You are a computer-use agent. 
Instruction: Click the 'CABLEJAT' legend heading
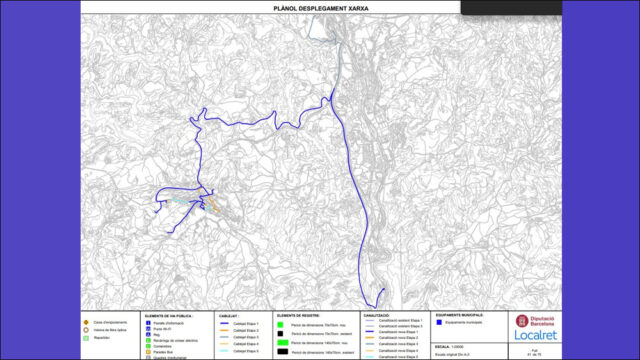point(229,316)
